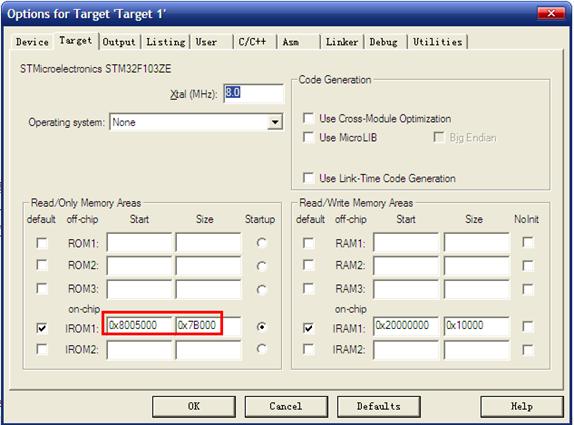Click the IRAM2 Start field
Image resolution: width=574 pixels, height=425 pixels.
[x=406, y=350]
